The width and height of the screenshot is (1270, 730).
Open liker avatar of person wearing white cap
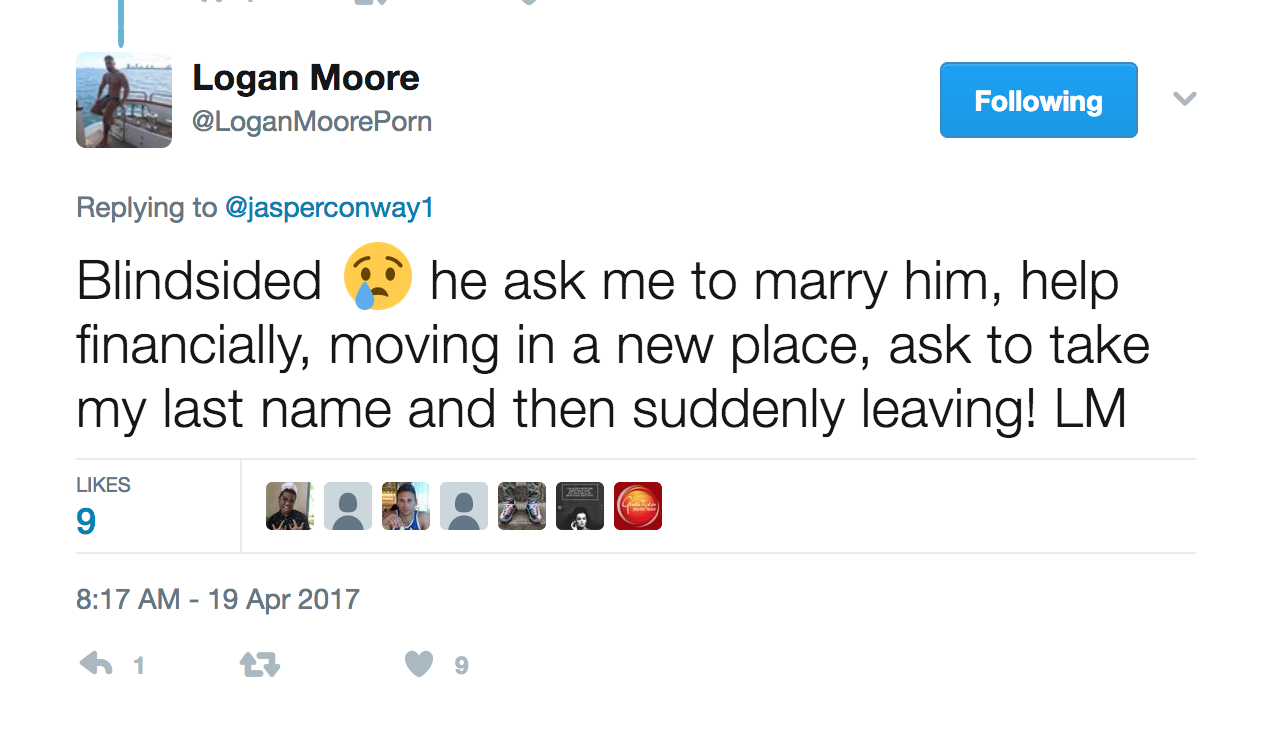click(290, 506)
